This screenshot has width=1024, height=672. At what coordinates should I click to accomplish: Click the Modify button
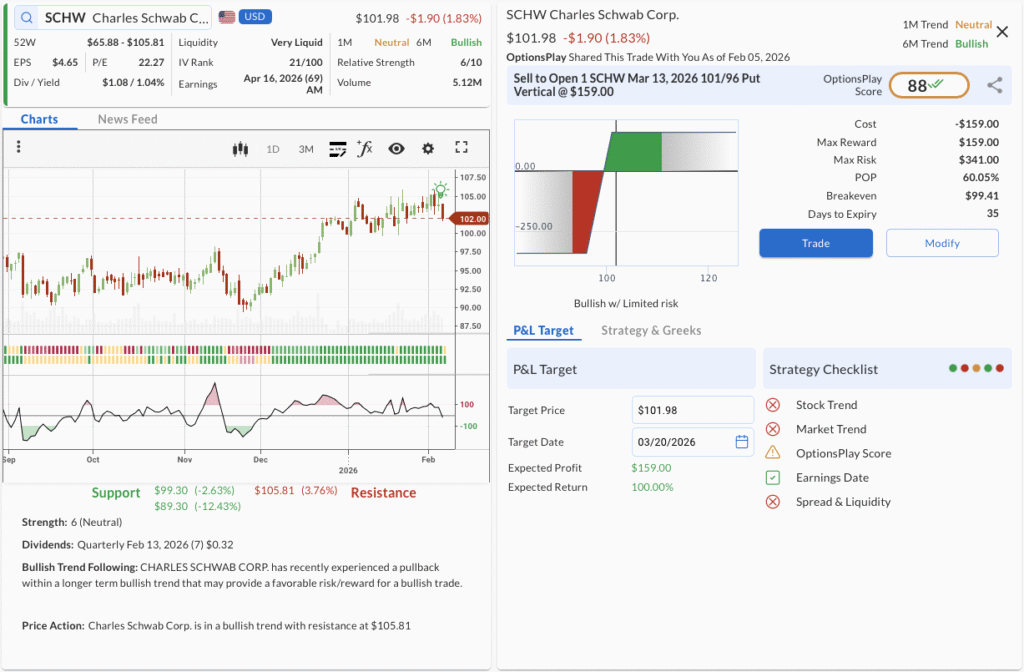pos(941,243)
